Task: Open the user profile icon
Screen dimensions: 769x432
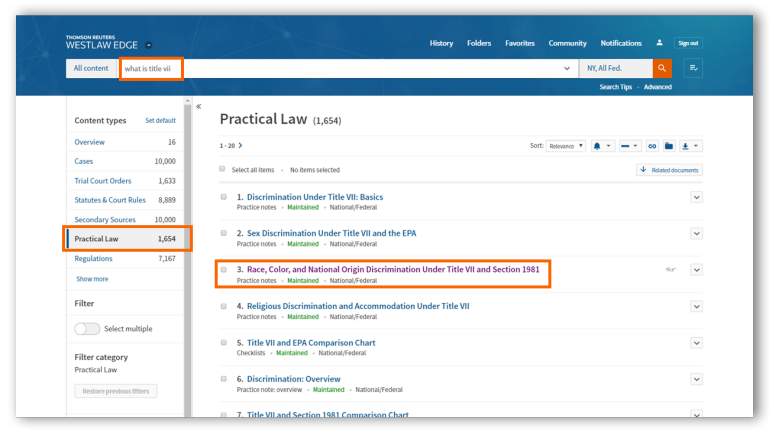Action: click(x=659, y=43)
